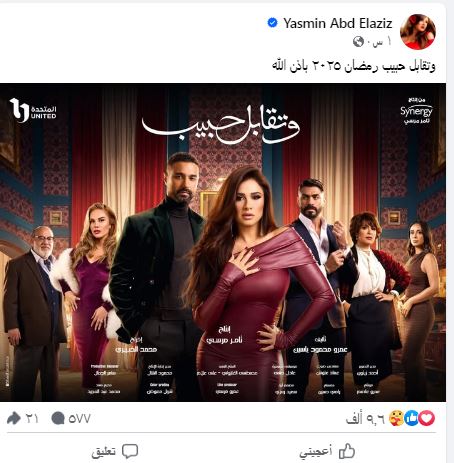Open Yasmin Abd Elaziz profile picture
Viewport: 454px width, 463px height.
418,32
